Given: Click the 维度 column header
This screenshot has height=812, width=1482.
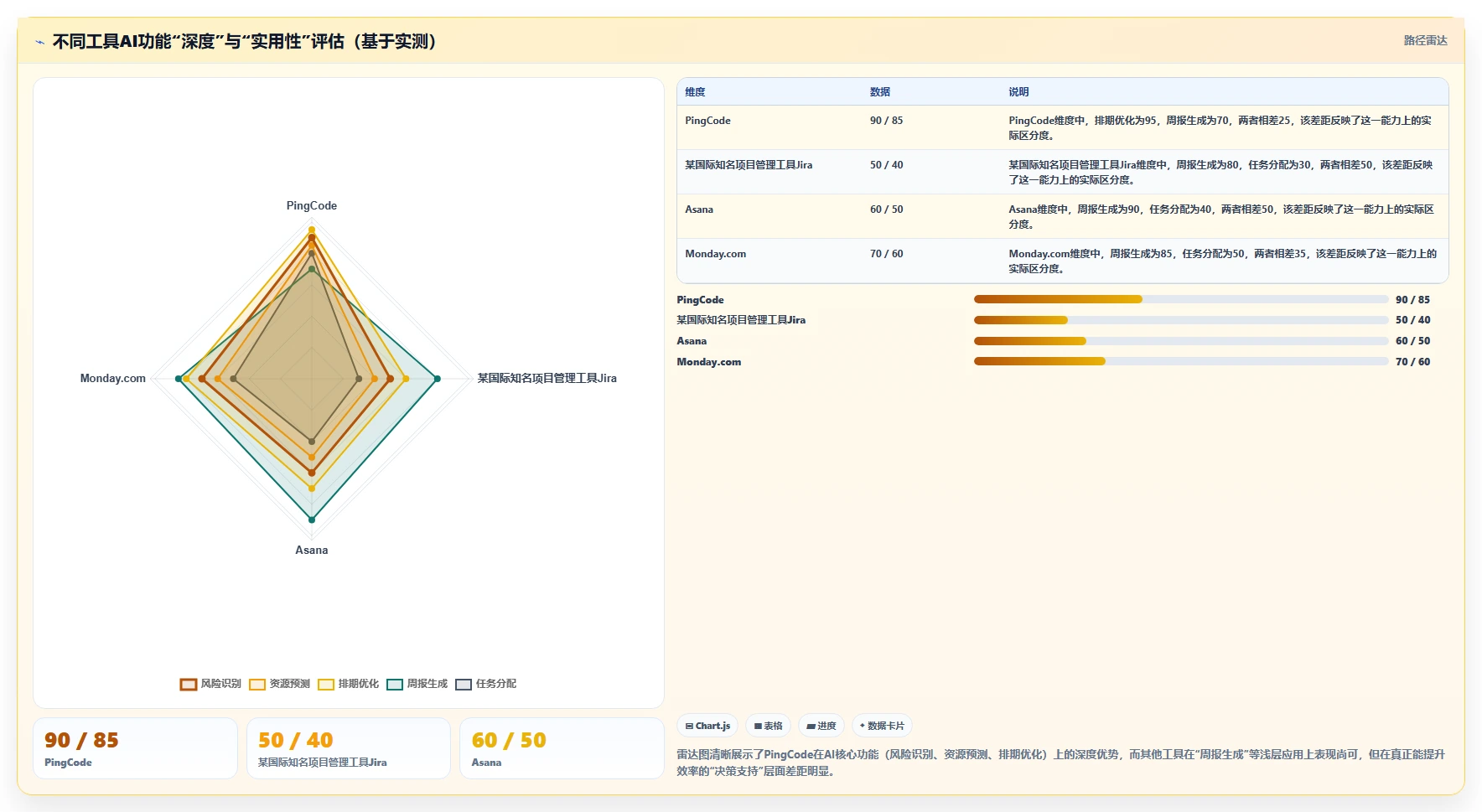Looking at the screenshot, I should (x=695, y=92).
